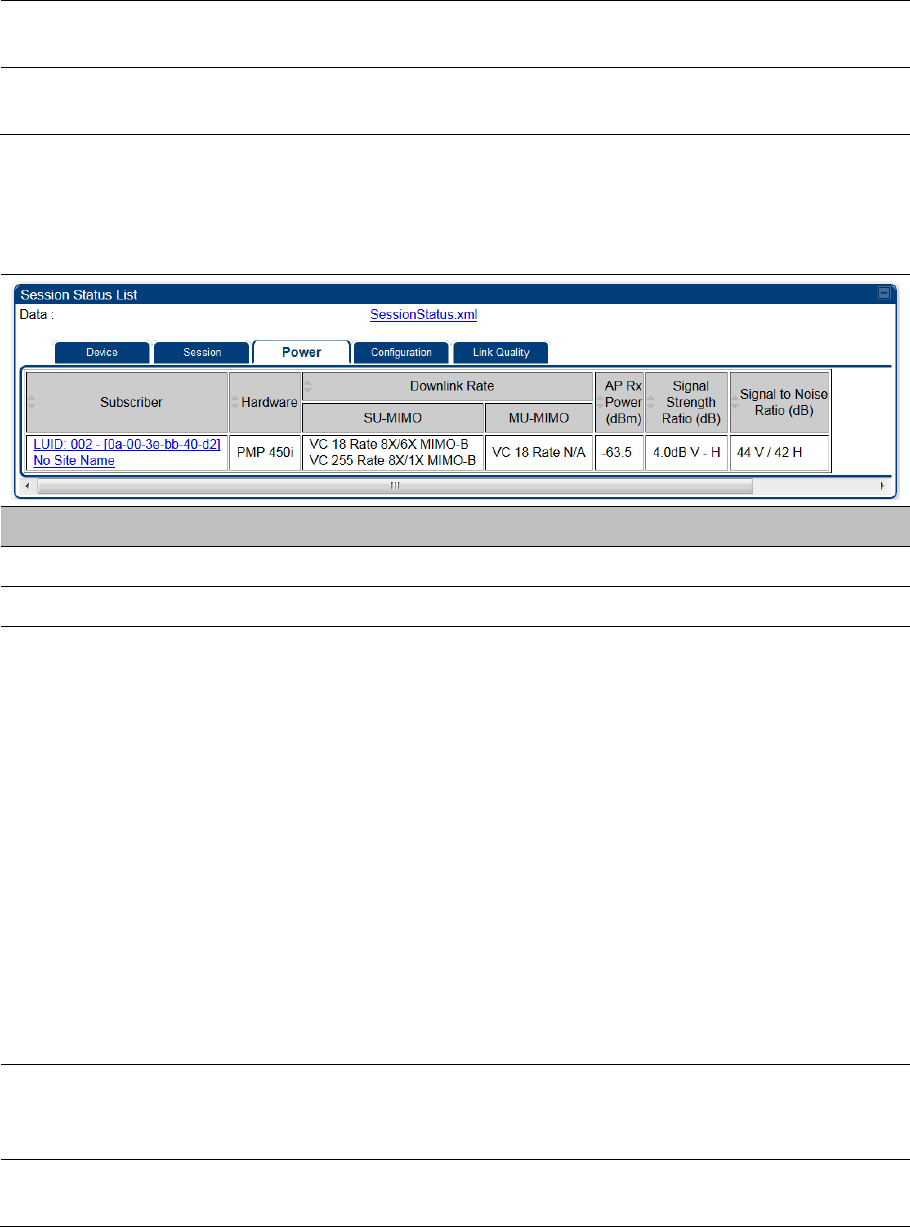Sort by Signal to Noise Ratio arrows
The height and width of the screenshot is (1227, 910).
point(735,402)
